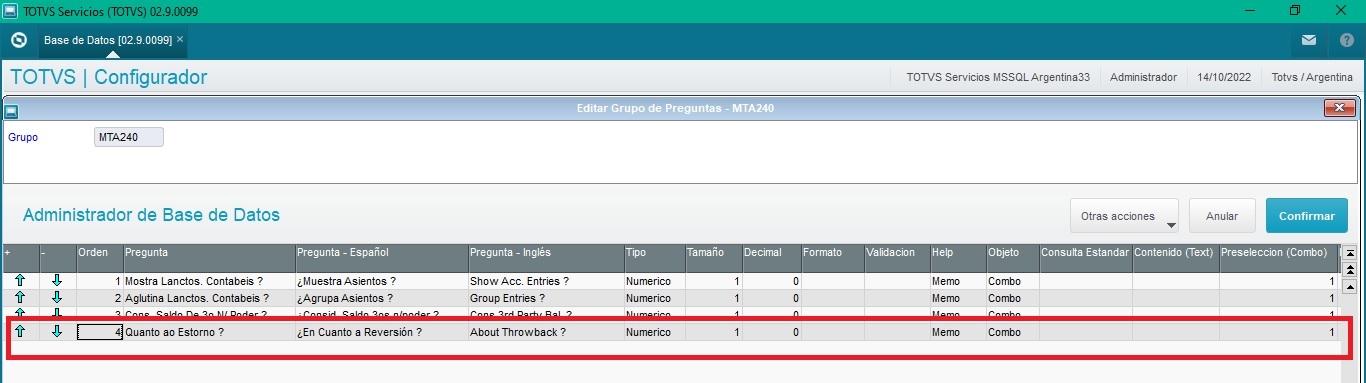Viewport: 1366px width, 383px height.
Task: Jump to first row with top scroll button
Action: (x=1349, y=253)
